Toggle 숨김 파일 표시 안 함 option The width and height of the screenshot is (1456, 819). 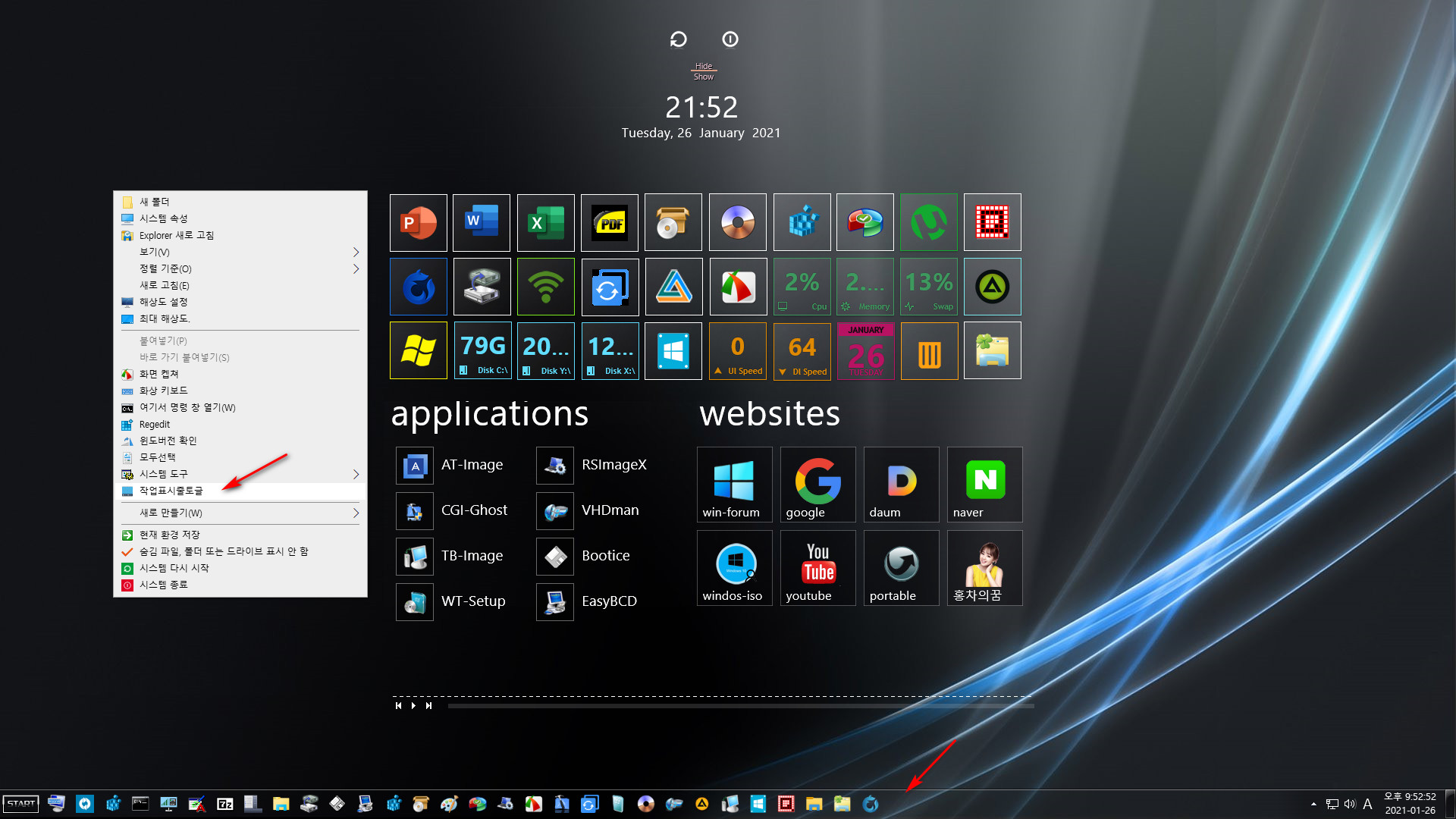[x=240, y=551]
